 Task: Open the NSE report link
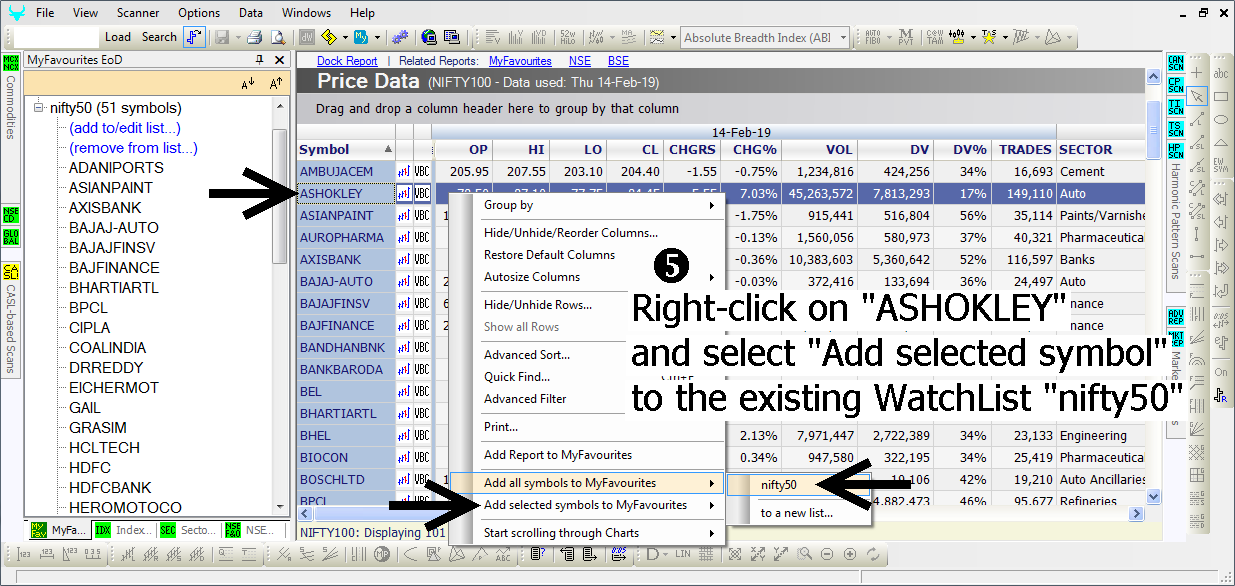coord(580,61)
